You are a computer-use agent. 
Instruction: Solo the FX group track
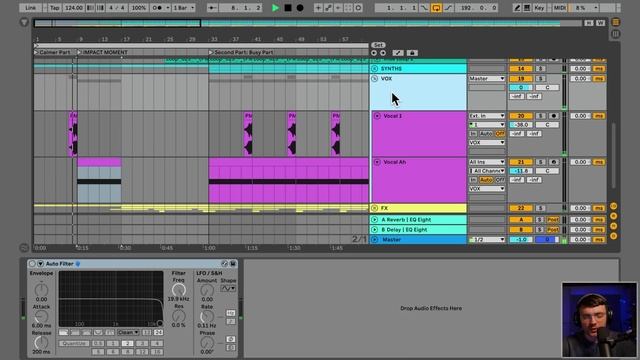pos(540,208)
